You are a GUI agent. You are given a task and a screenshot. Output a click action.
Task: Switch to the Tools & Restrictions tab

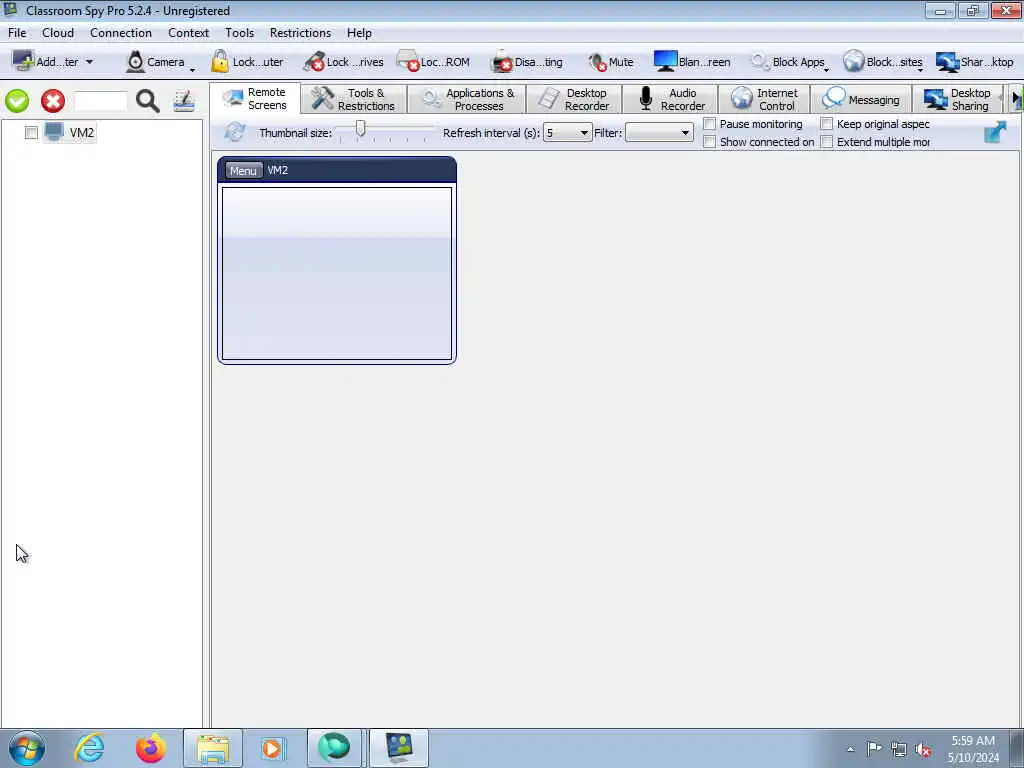(353, 99)
